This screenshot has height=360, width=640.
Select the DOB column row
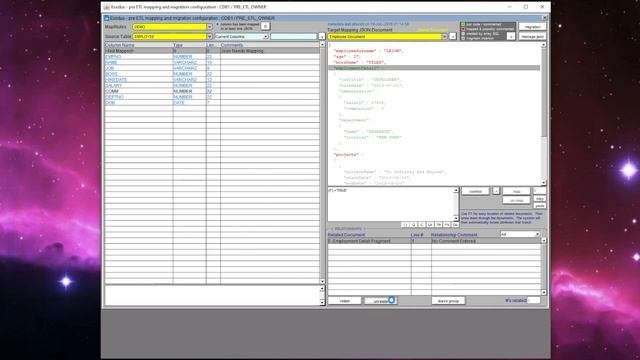(x=212, y=102)
